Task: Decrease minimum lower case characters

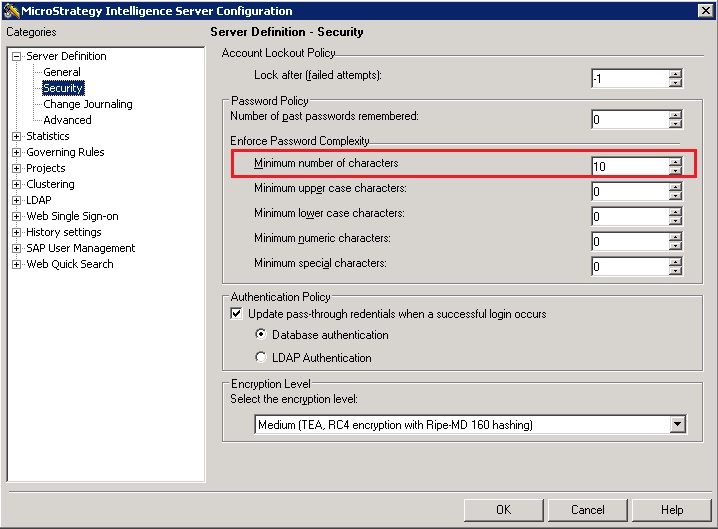Action: (x=675, y=221)
